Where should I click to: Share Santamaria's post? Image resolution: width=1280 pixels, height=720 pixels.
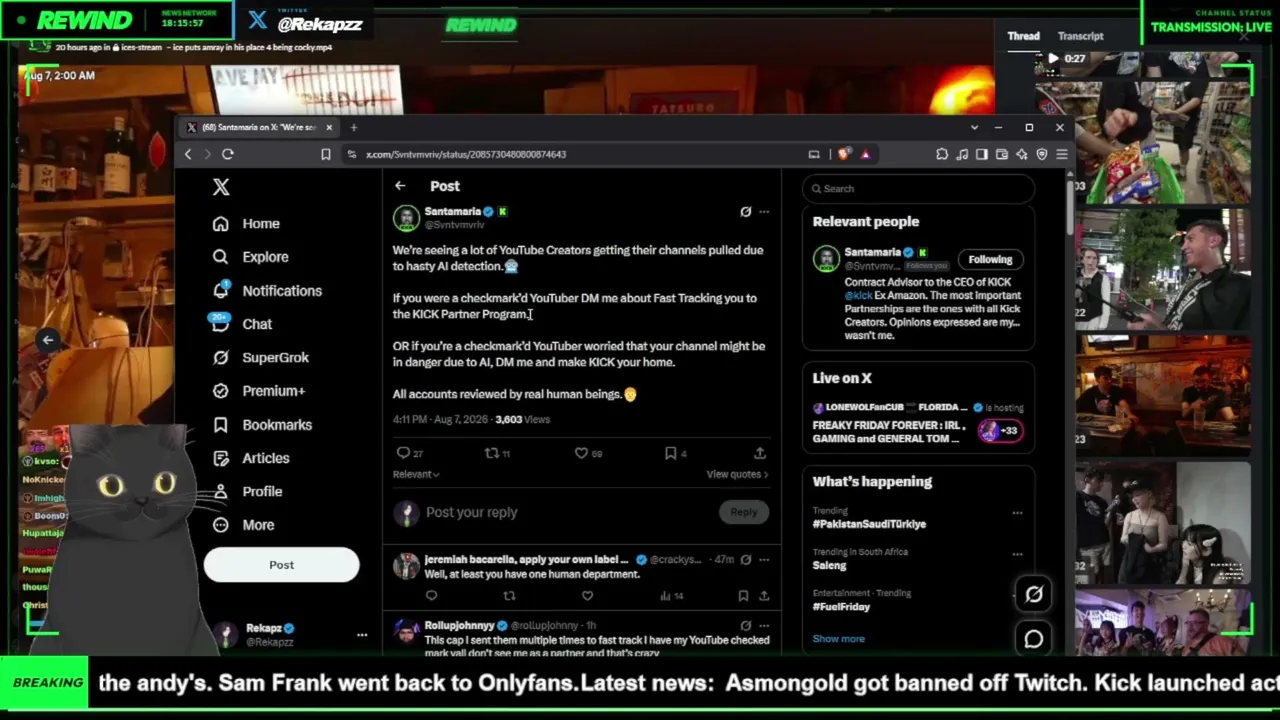[760, 453]
